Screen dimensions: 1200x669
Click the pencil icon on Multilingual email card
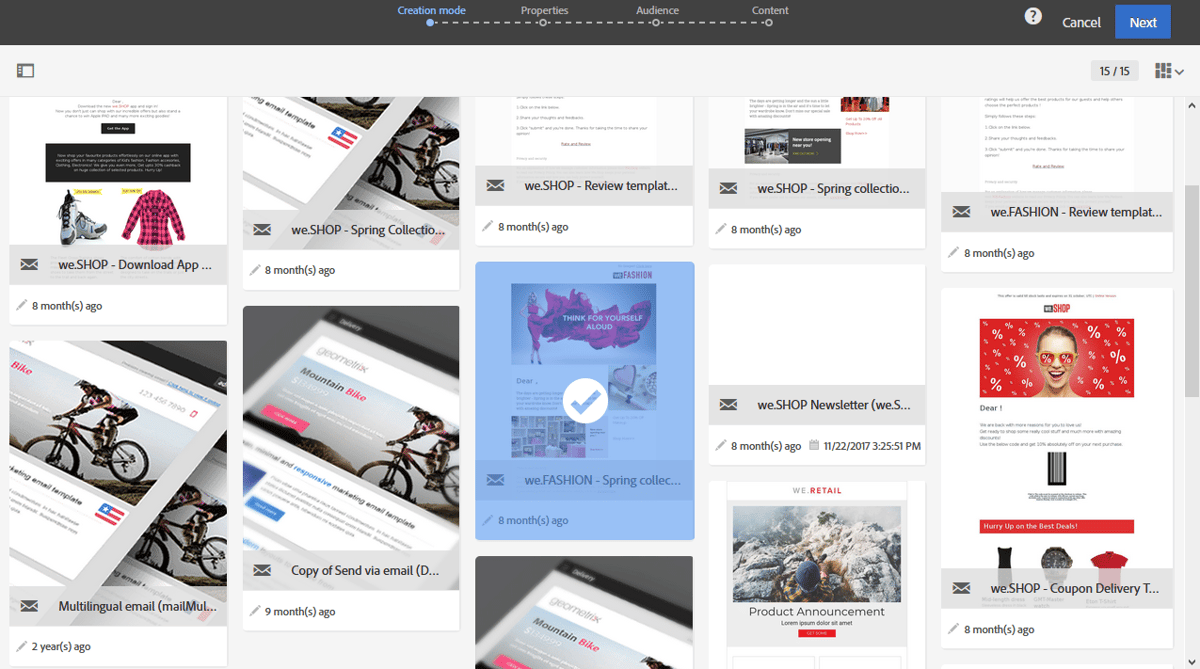point(22,645)
